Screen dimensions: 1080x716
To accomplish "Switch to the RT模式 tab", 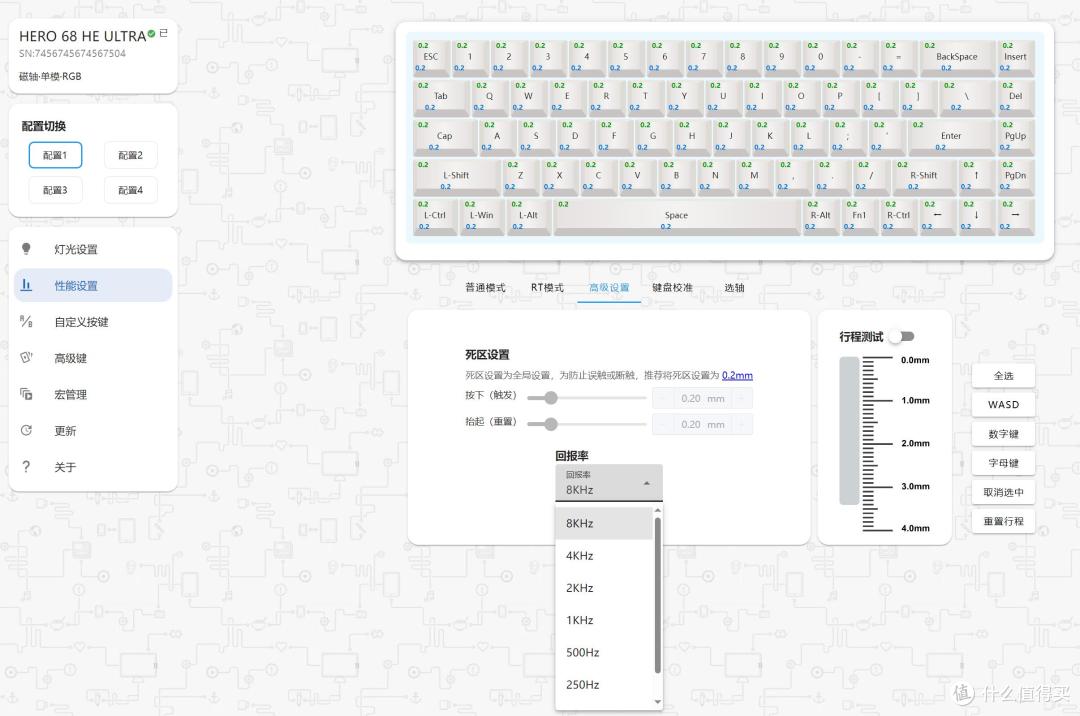I will [547, 288].
